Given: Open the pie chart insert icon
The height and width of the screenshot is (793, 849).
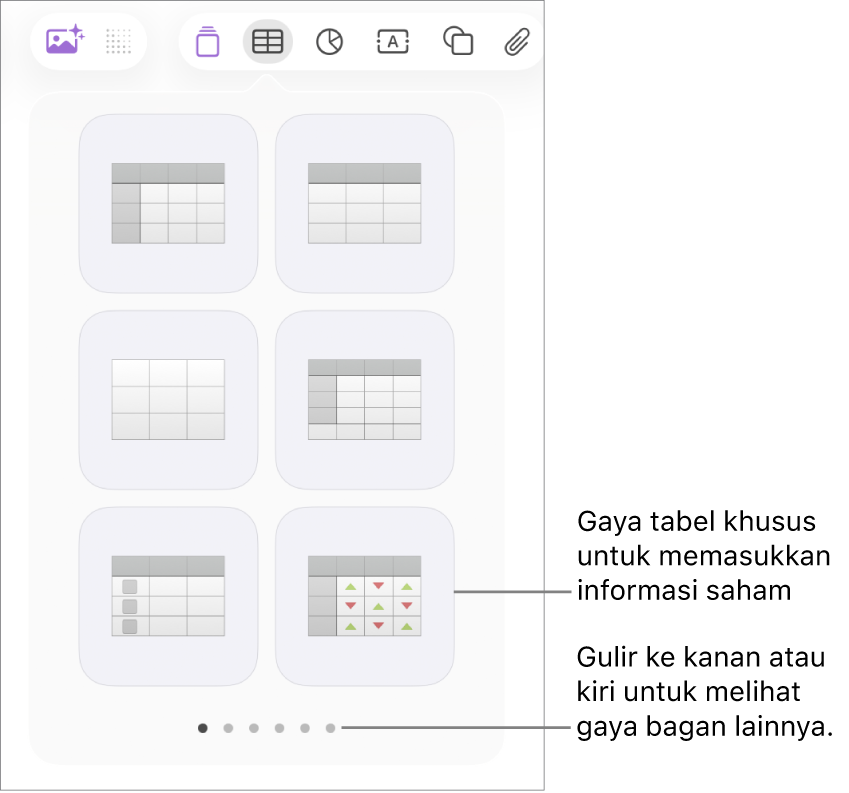Looking at the screenshot, I should click(329, 42).
